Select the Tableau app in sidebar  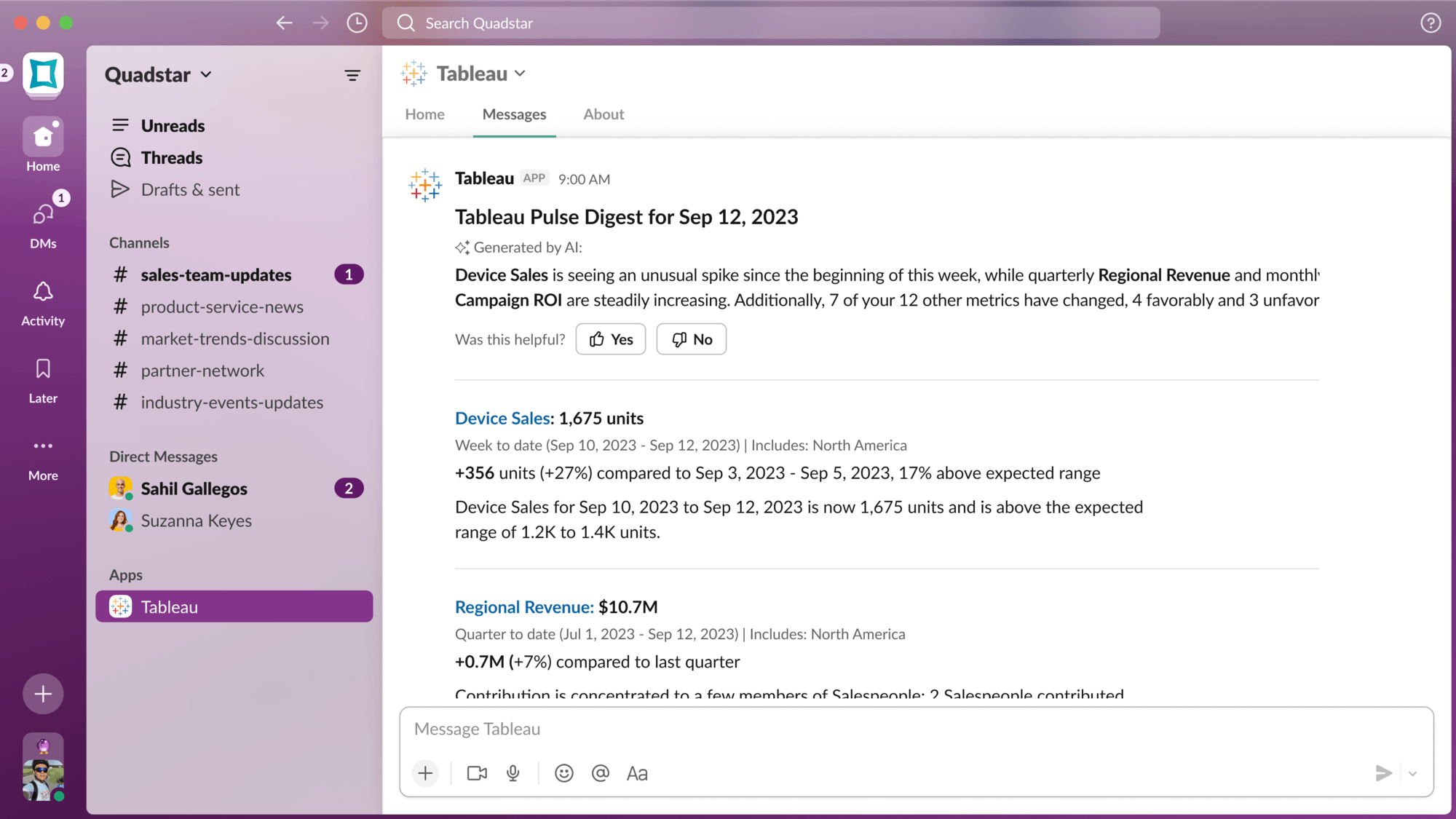coord(234,606)
